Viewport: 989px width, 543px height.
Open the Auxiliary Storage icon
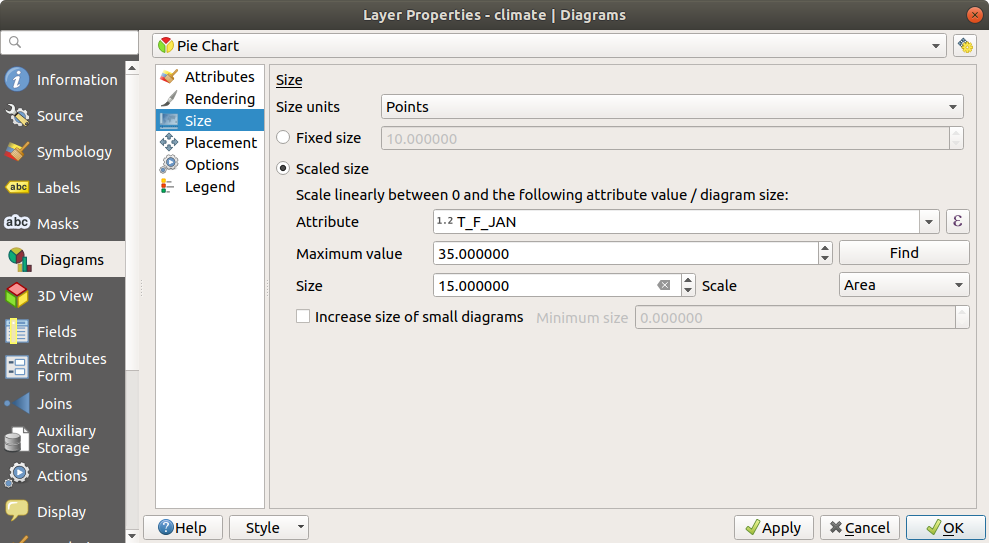pyautogui.click(x=18, y=440)
